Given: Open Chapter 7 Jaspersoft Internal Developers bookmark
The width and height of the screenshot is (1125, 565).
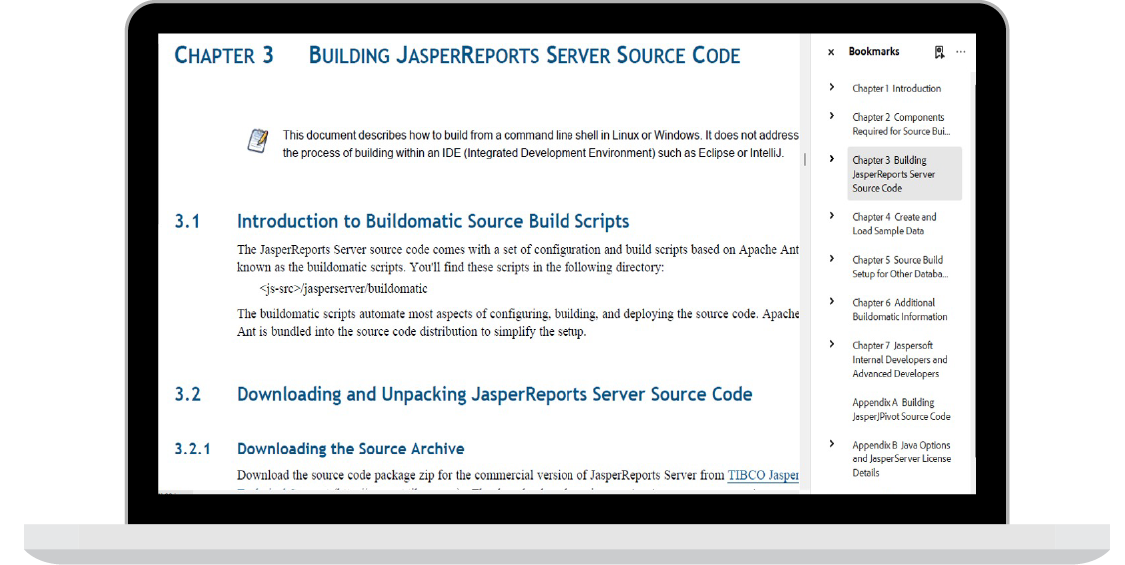Looking at the screenshot, I should pyautogui.click(x=900, y=359).
